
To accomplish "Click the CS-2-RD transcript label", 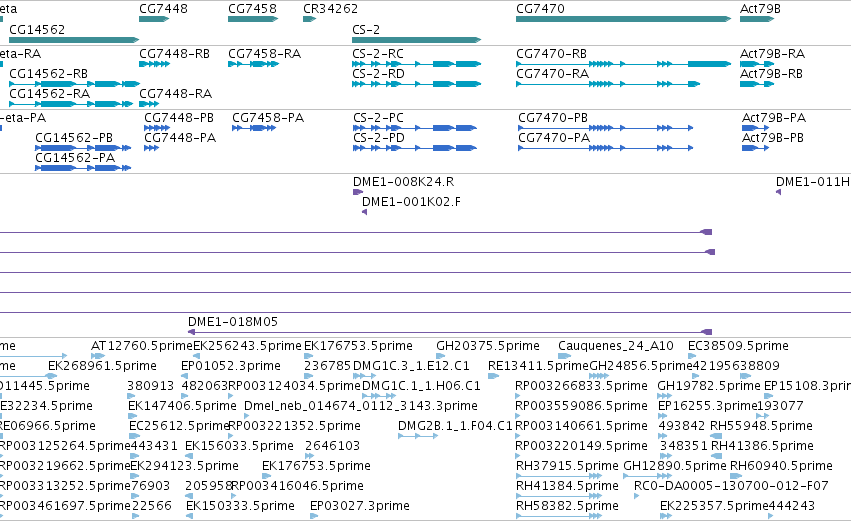I will coord(378,74).
